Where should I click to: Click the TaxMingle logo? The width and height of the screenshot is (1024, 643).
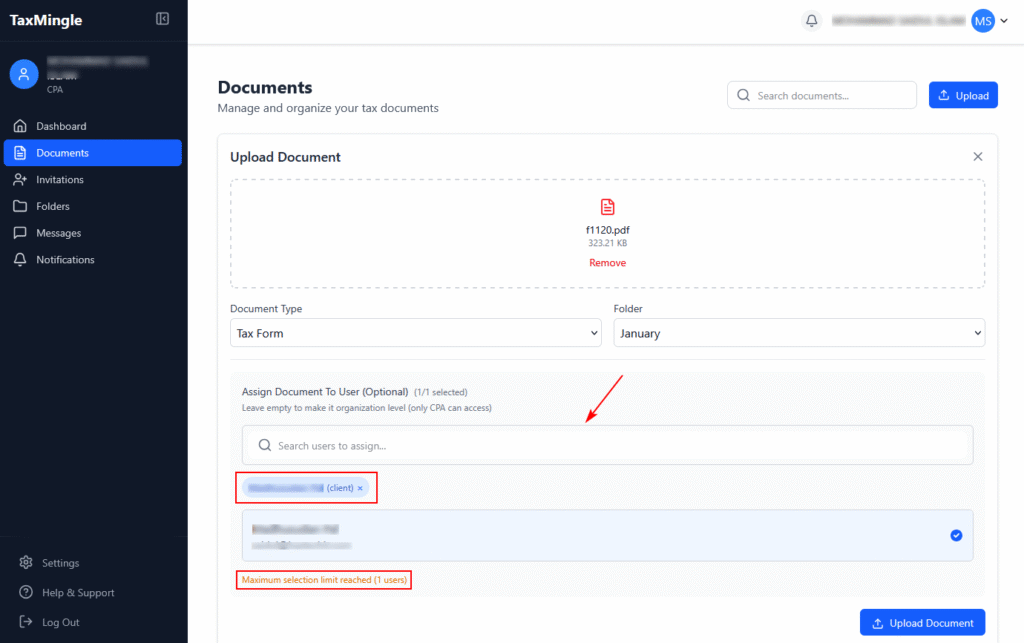point(46,20)
